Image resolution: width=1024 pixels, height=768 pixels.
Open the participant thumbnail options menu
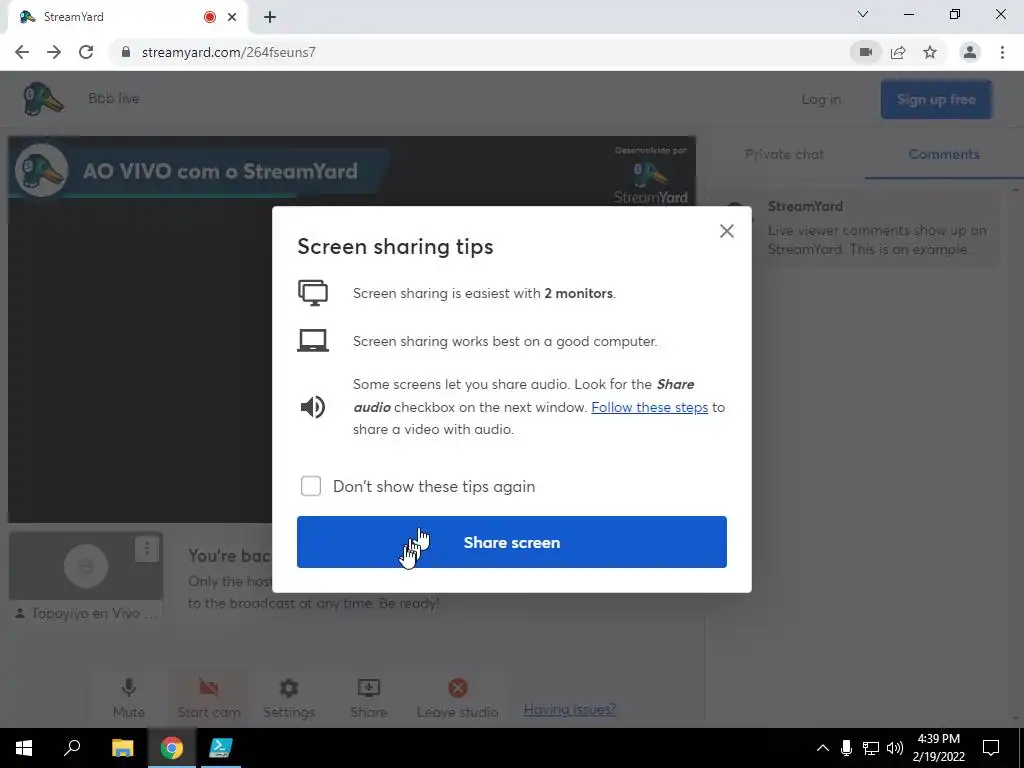pos(147,549)
